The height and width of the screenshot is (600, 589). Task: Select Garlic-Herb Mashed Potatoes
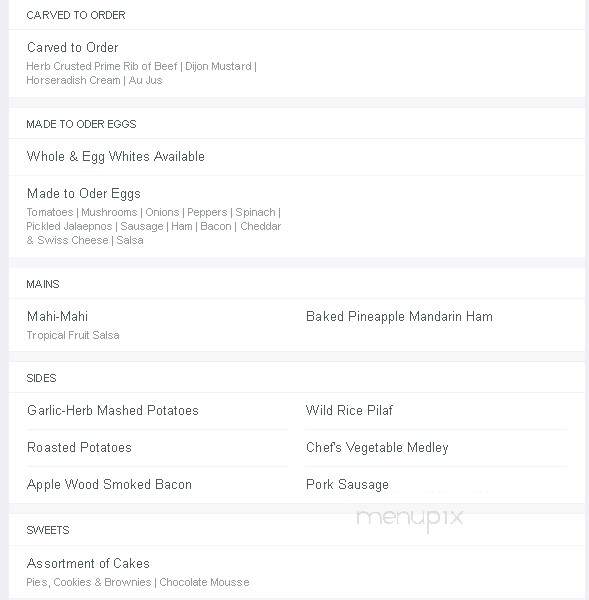113,411
